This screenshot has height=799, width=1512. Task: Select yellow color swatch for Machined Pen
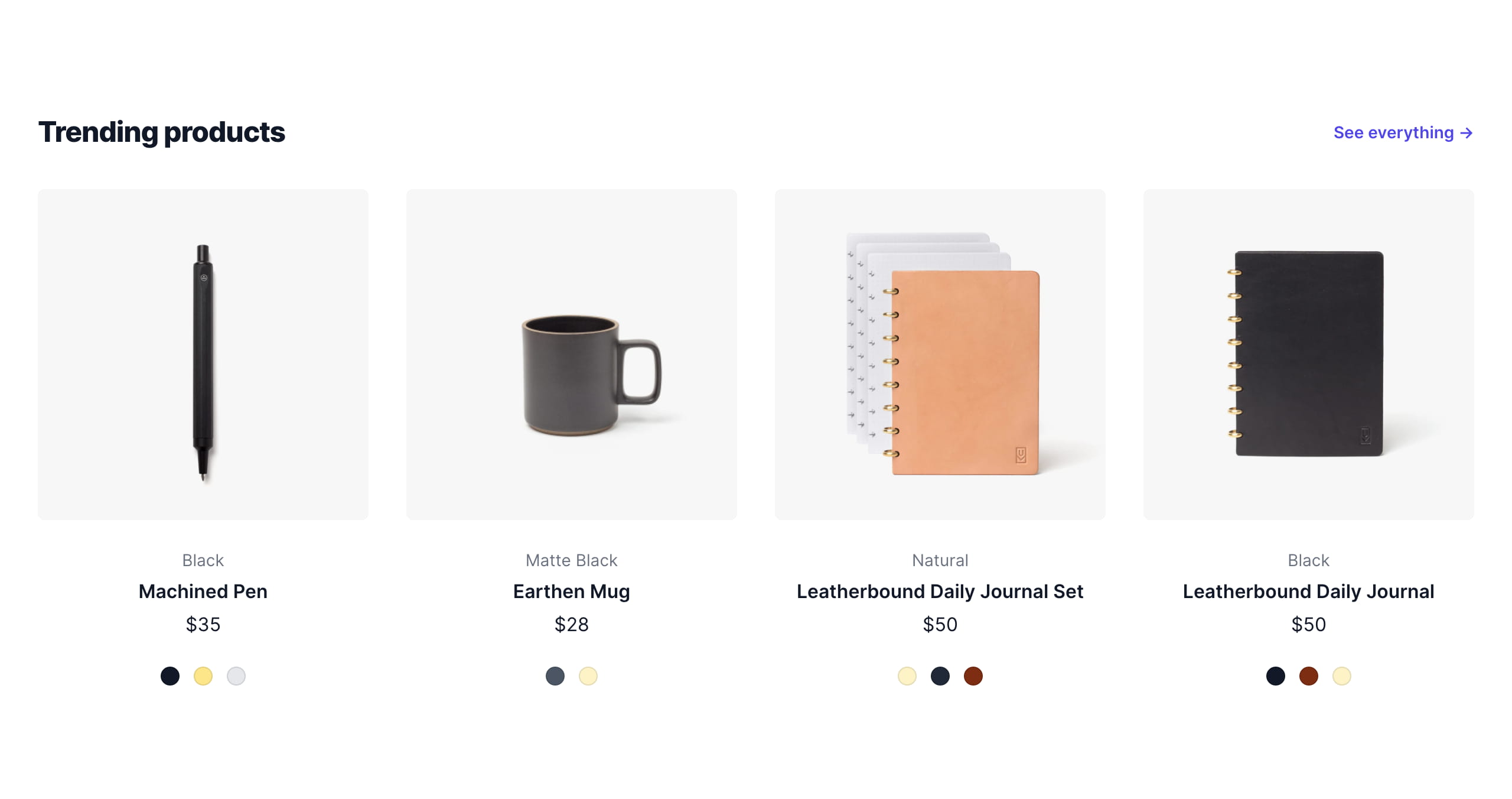coord(203,676)
